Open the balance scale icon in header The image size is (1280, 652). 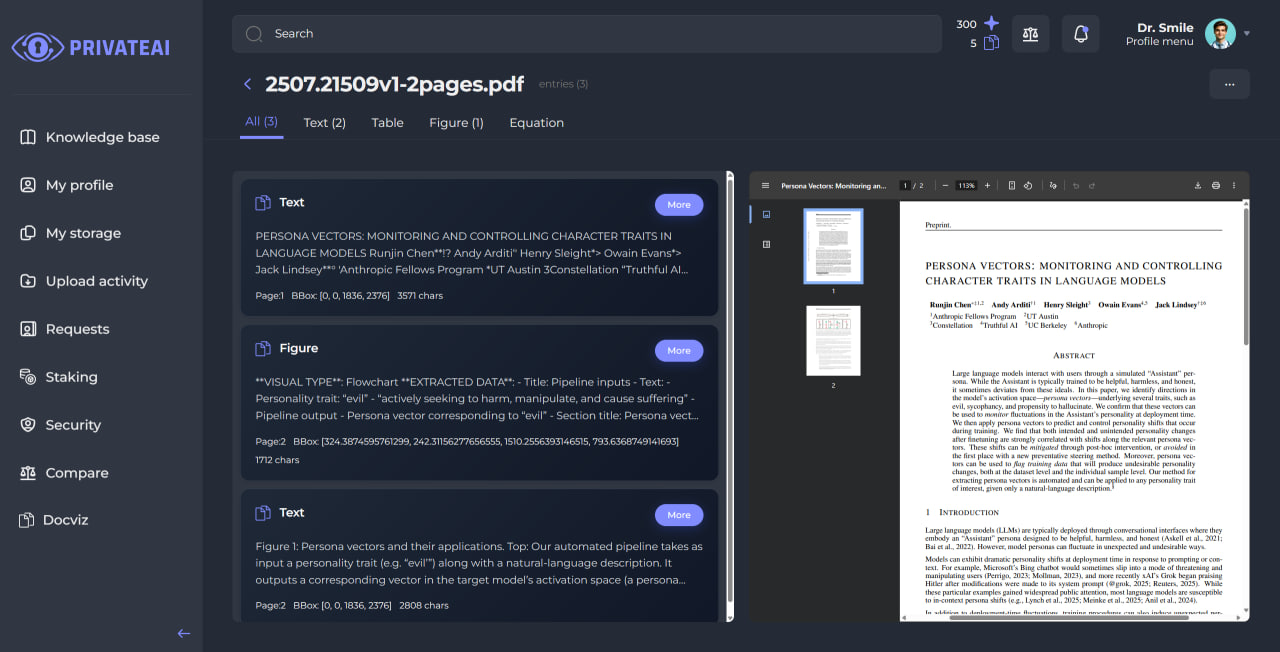[1030, 34]
